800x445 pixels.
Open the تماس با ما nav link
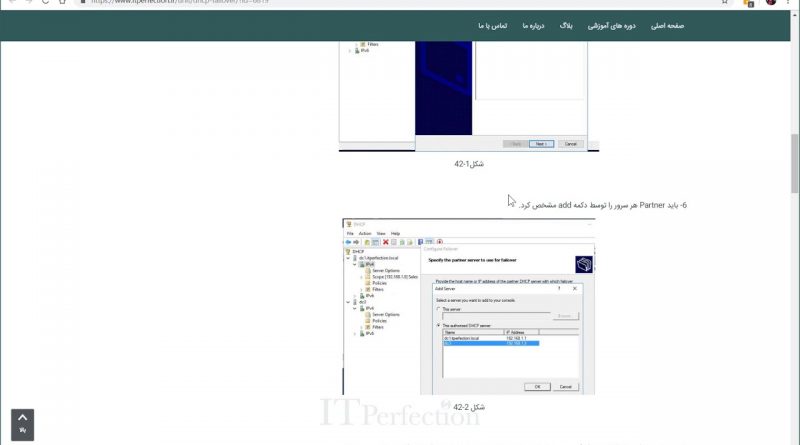[492, 26]
